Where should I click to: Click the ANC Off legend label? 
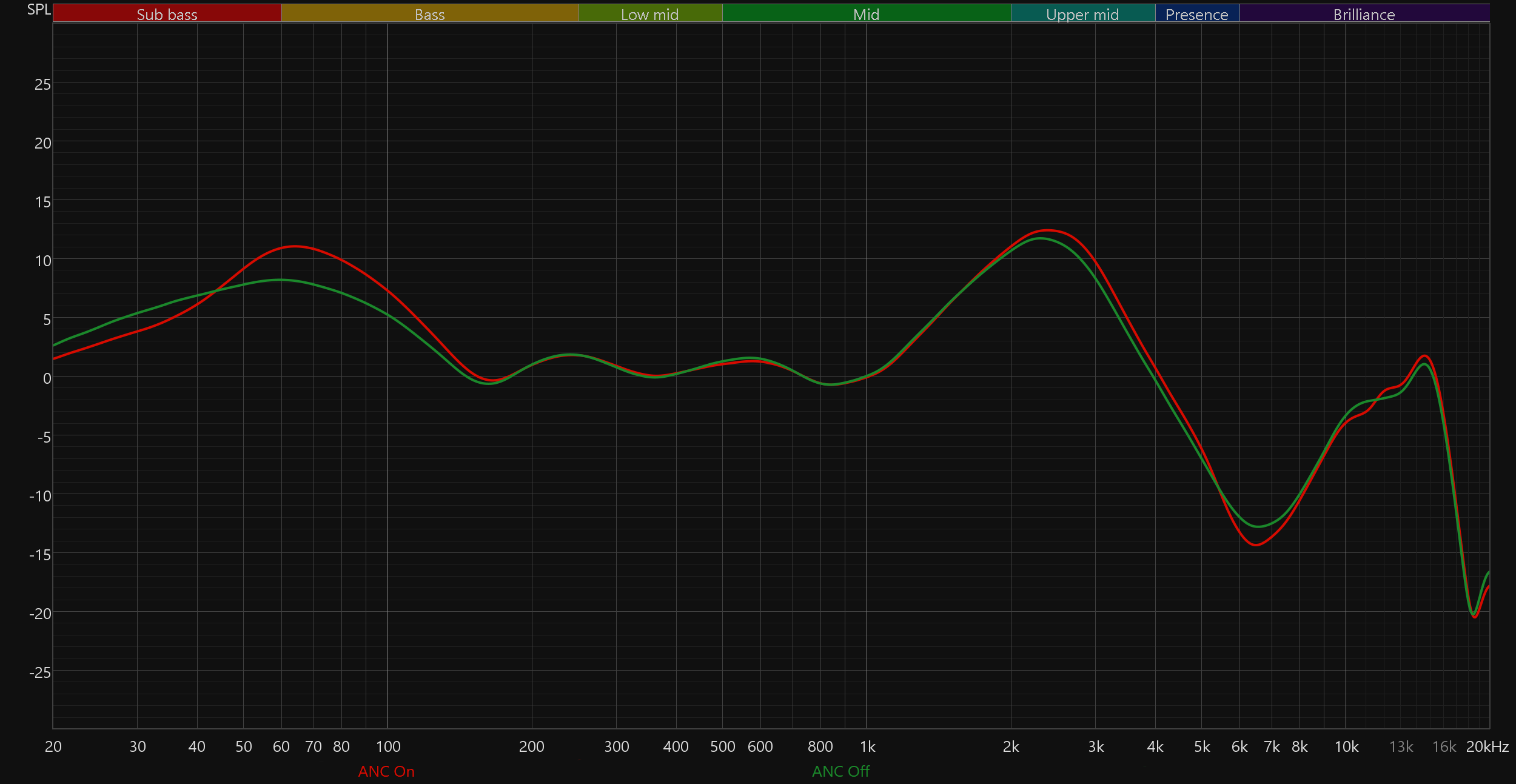(840, 771)
